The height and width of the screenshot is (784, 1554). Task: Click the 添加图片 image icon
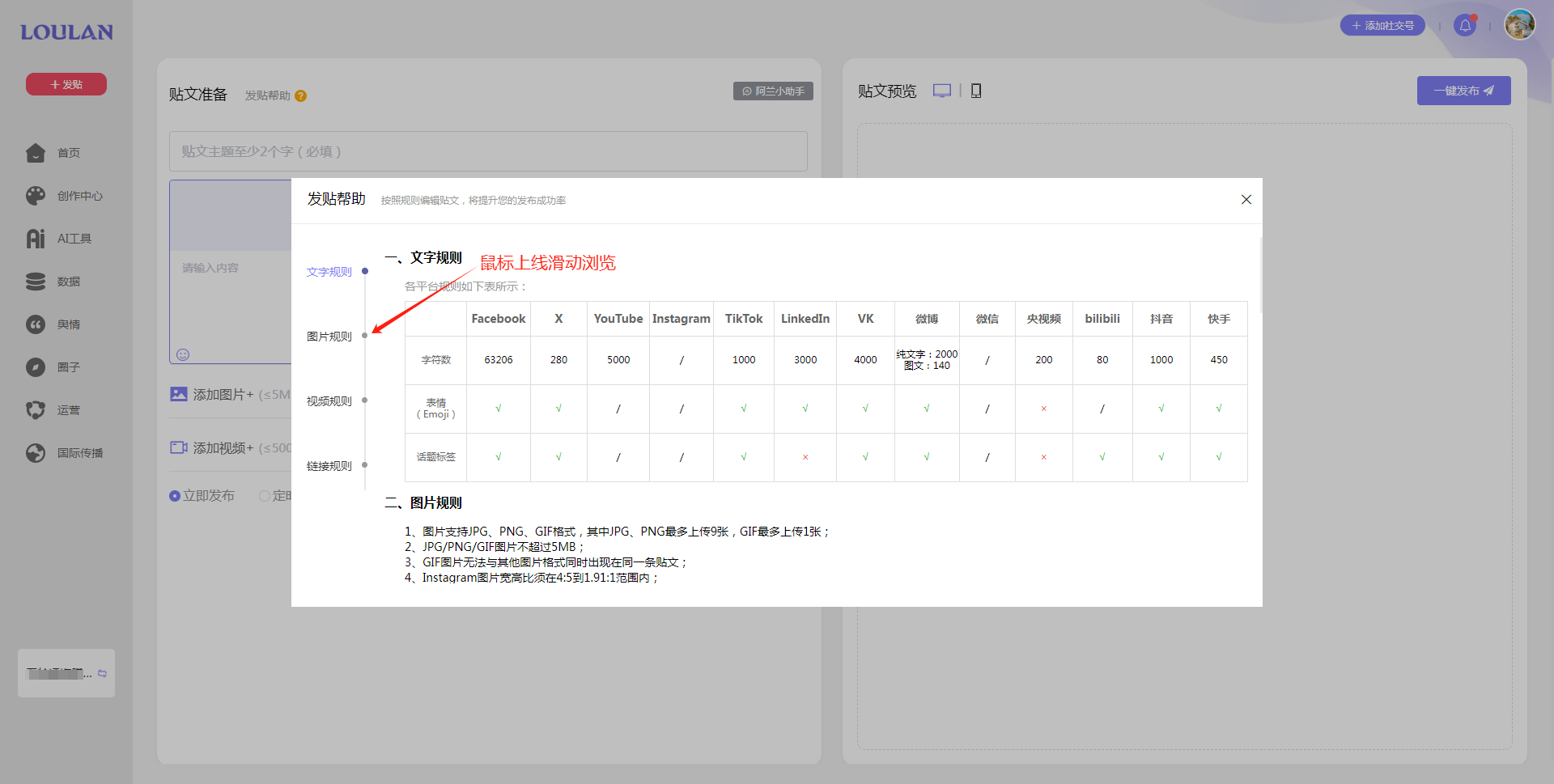click(x=179, y=394)
